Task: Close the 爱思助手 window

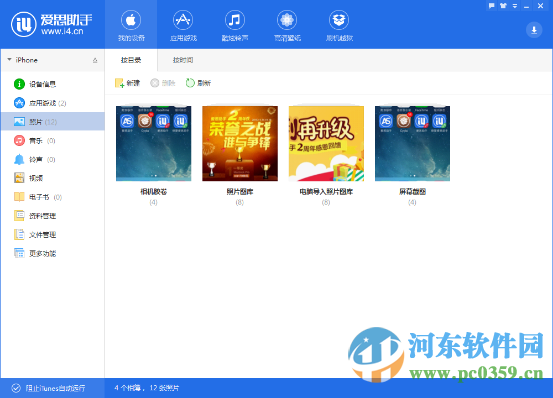Action: [540, 6]
